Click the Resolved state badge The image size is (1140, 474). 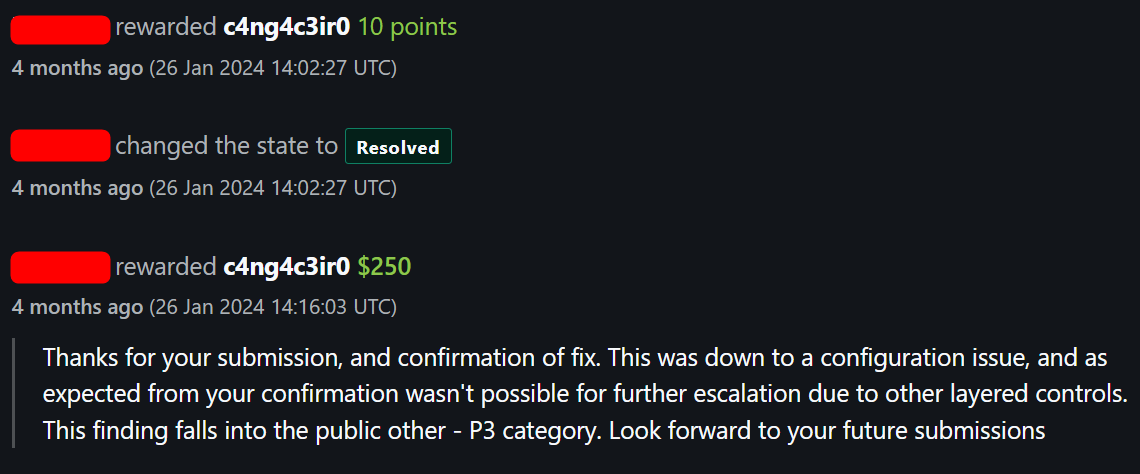point(398,147)
